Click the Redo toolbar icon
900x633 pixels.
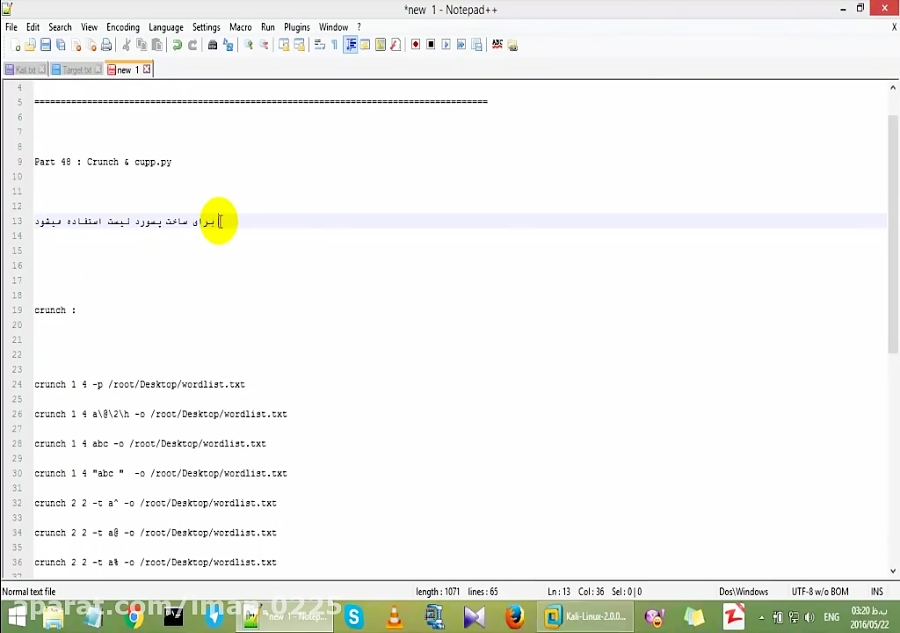point(192,45)
